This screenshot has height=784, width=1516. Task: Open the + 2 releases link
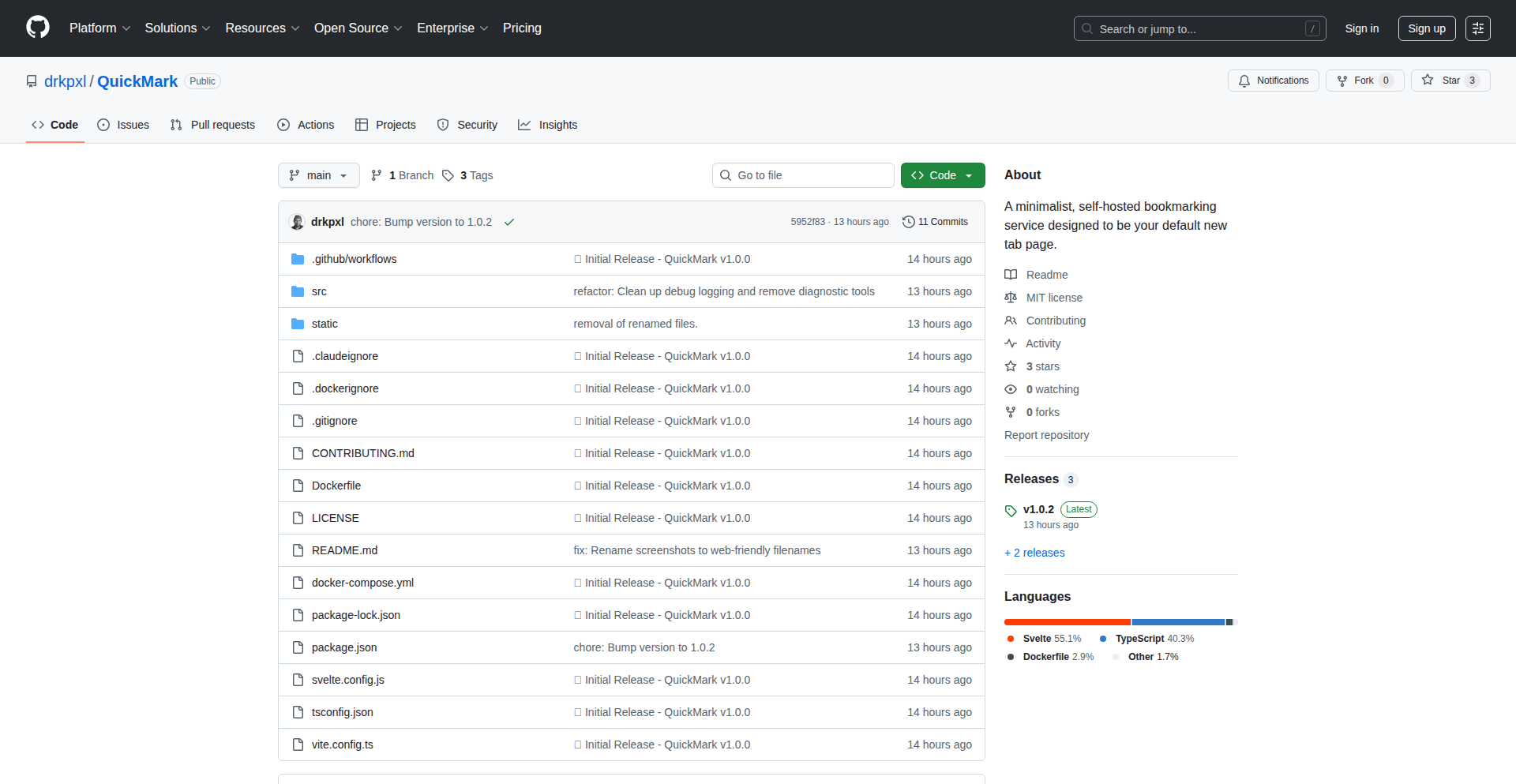click(1034, 553)
